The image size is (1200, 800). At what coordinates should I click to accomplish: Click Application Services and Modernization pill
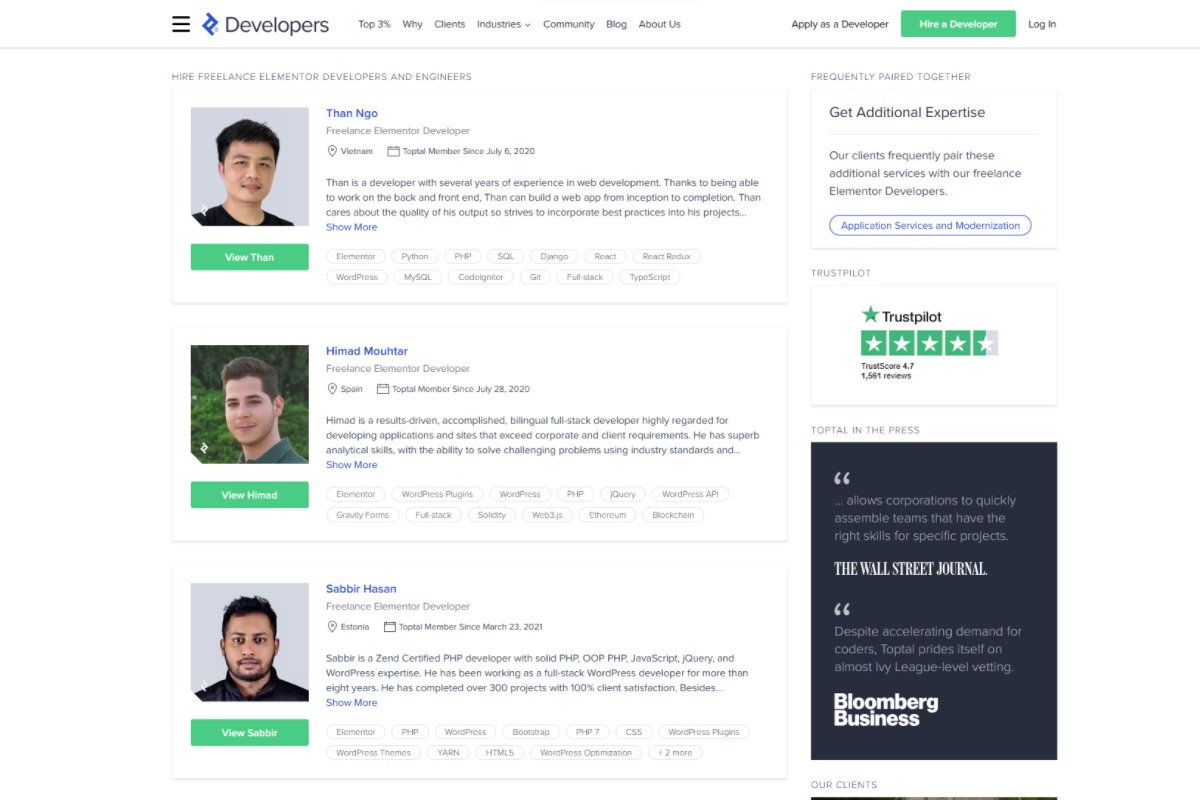(930, 226)
